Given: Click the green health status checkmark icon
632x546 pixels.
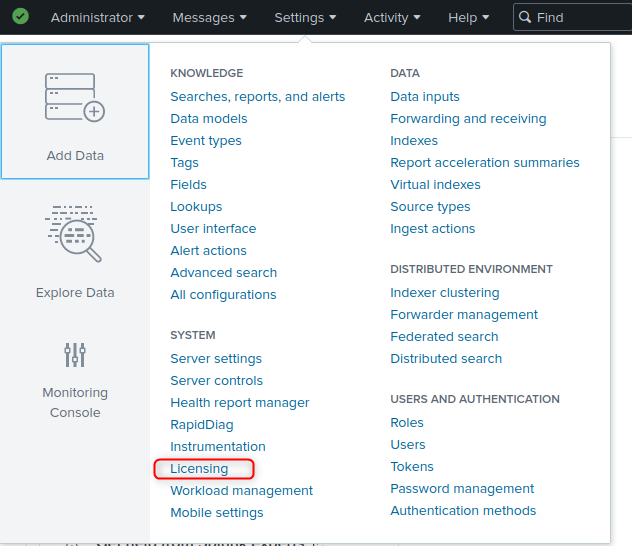Looking at the screenshot, I should [20, 17].
